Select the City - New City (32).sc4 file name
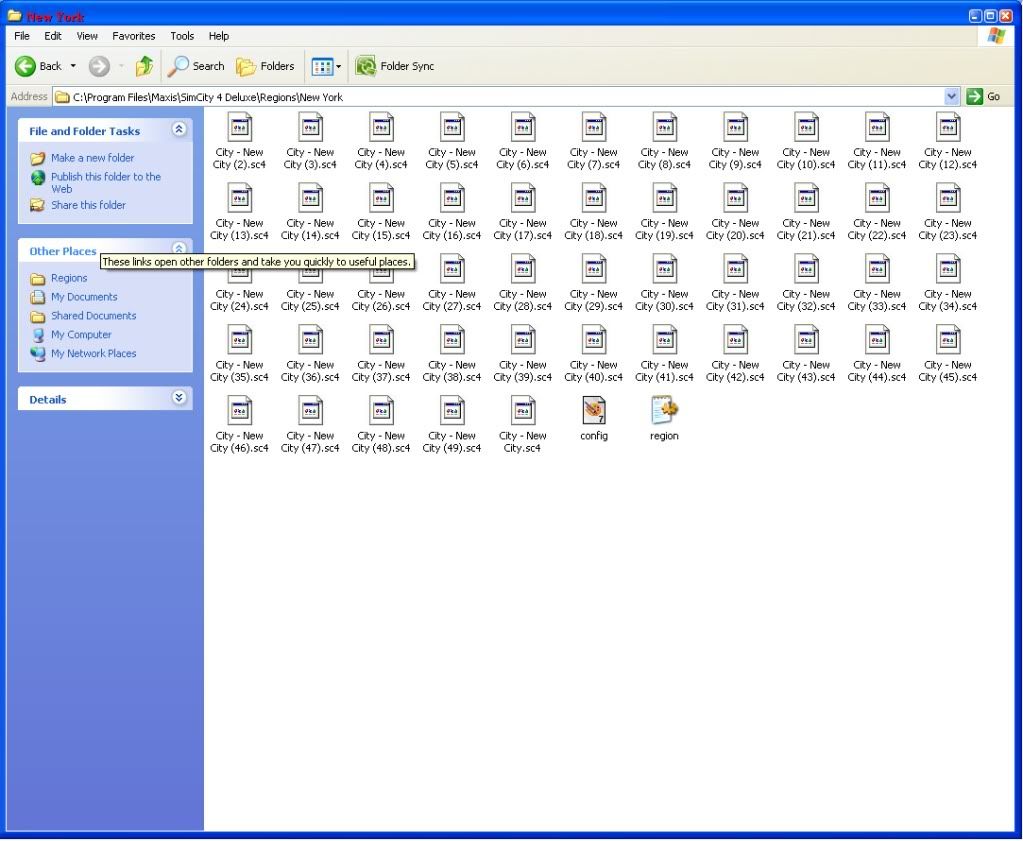 [806, 300]
